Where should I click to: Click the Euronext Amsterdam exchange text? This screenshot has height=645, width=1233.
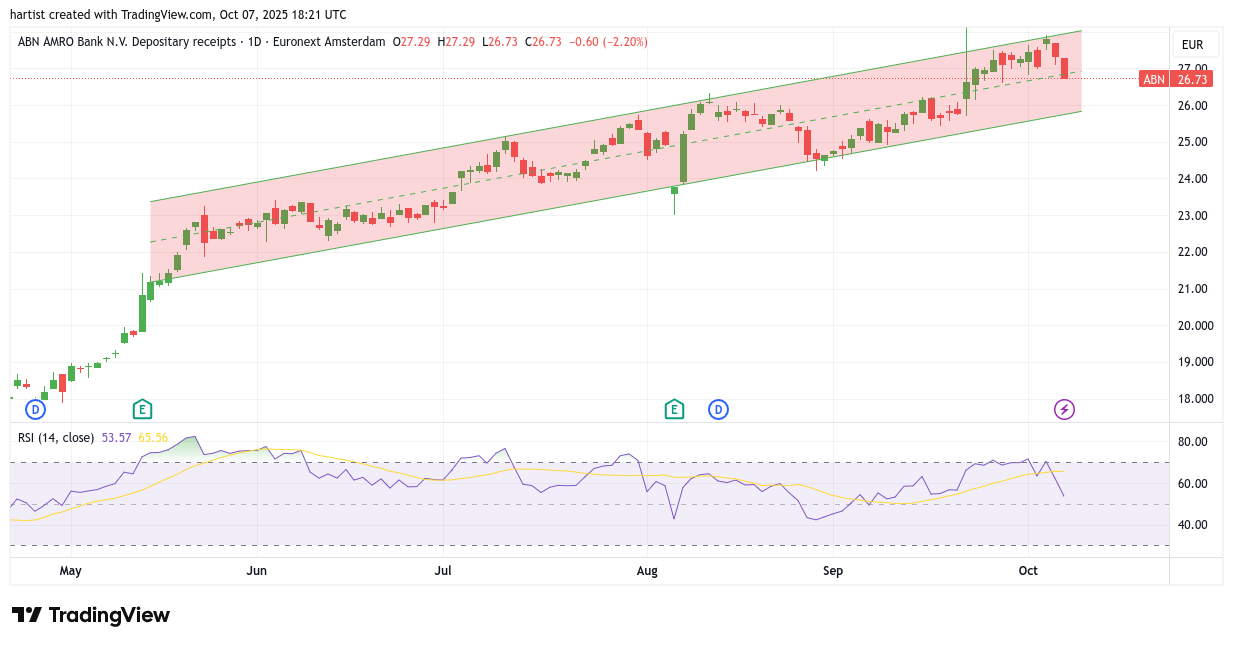[x=335, y=42]
